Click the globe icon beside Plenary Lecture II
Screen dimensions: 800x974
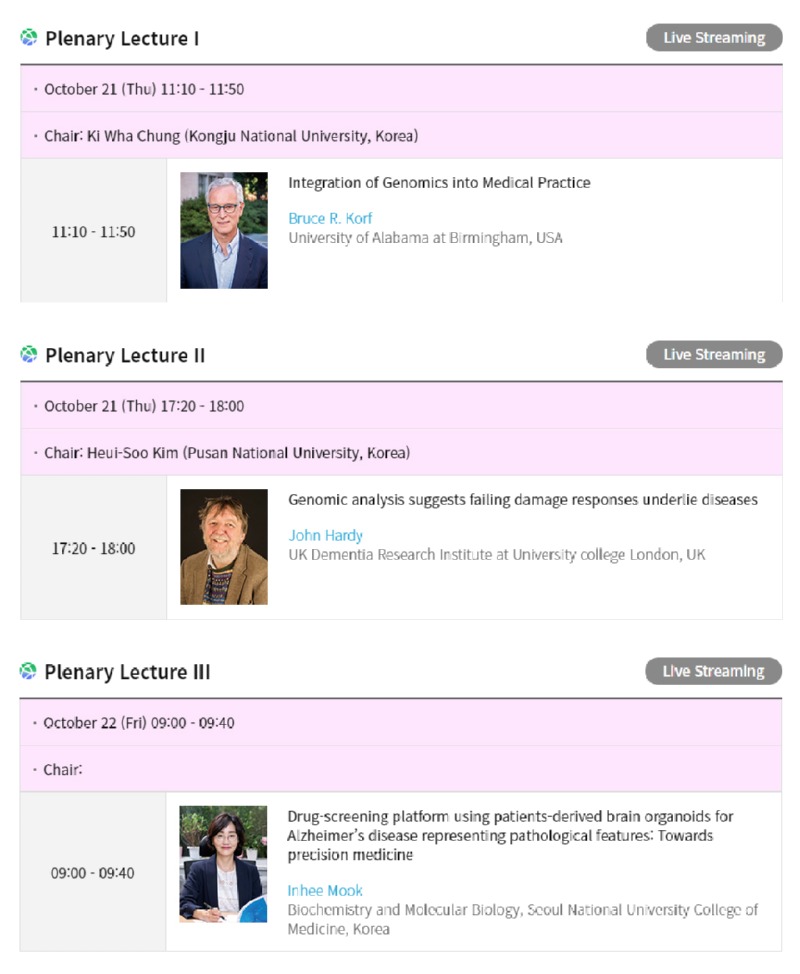click(29, 355)
